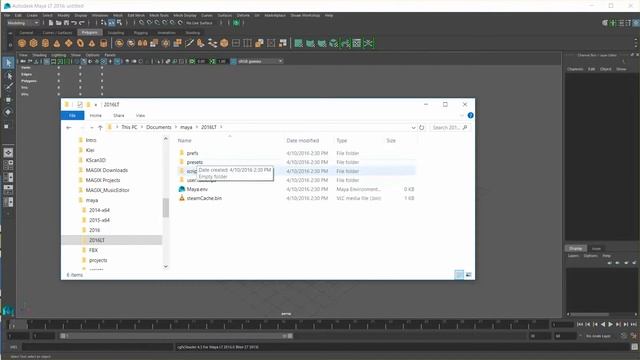640x360 pixels.
Task: Select the Rigging shelf tab
Action: coord(141,33)
